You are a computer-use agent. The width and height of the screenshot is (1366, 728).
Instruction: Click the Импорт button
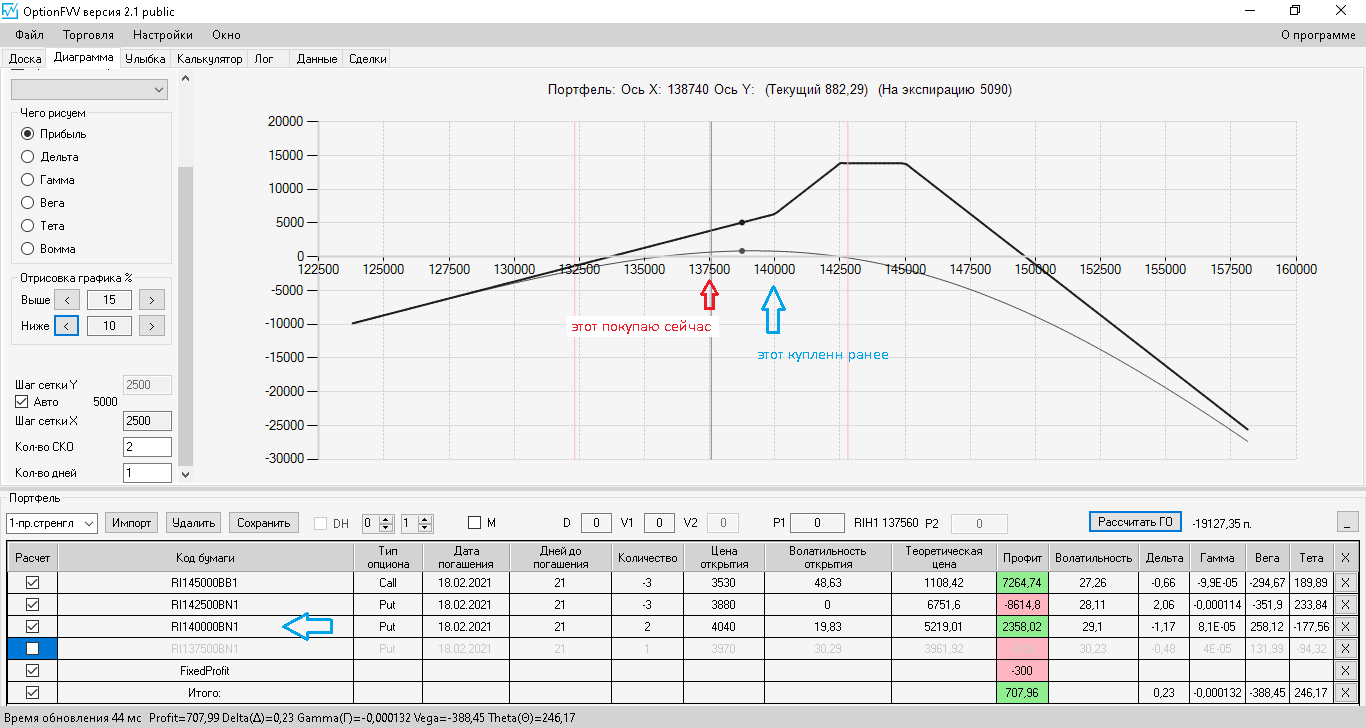132,523
